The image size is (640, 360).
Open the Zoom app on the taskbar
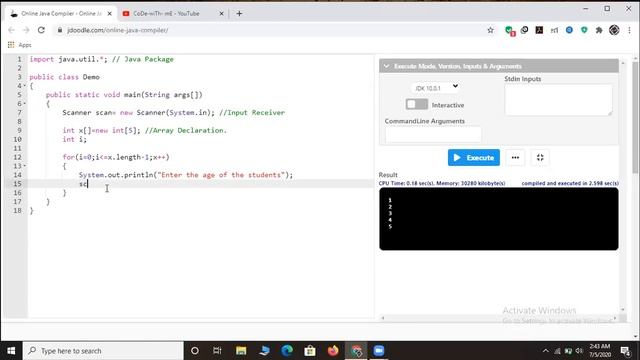coord(379,351)
